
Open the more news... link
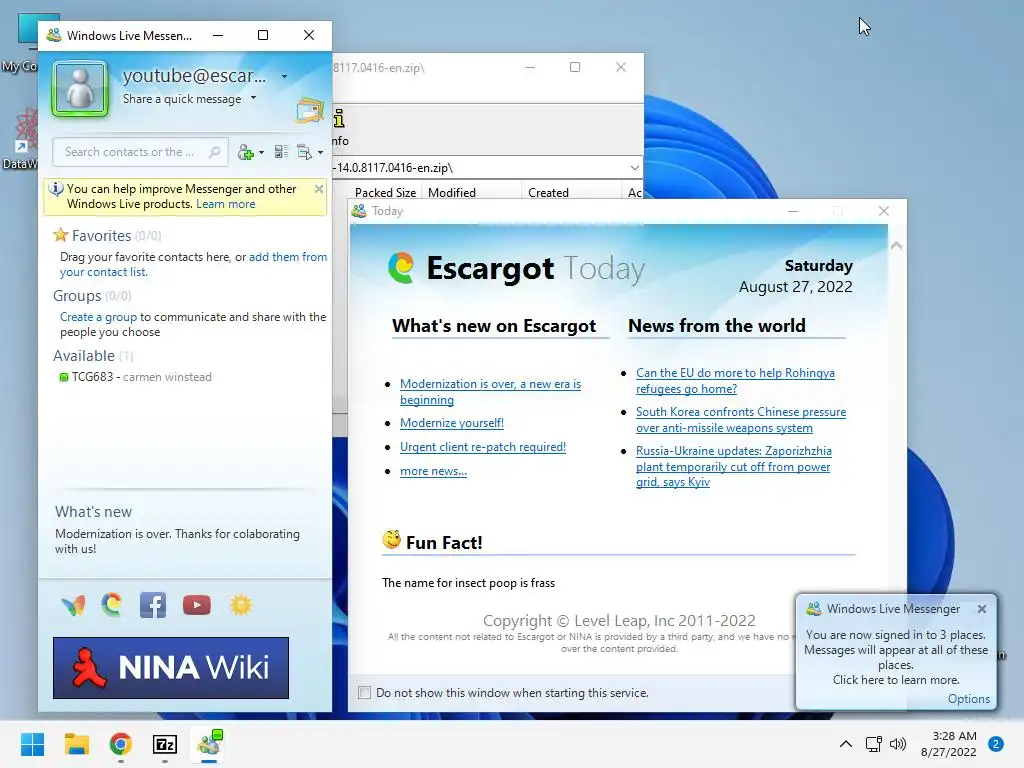pos(433,471)
